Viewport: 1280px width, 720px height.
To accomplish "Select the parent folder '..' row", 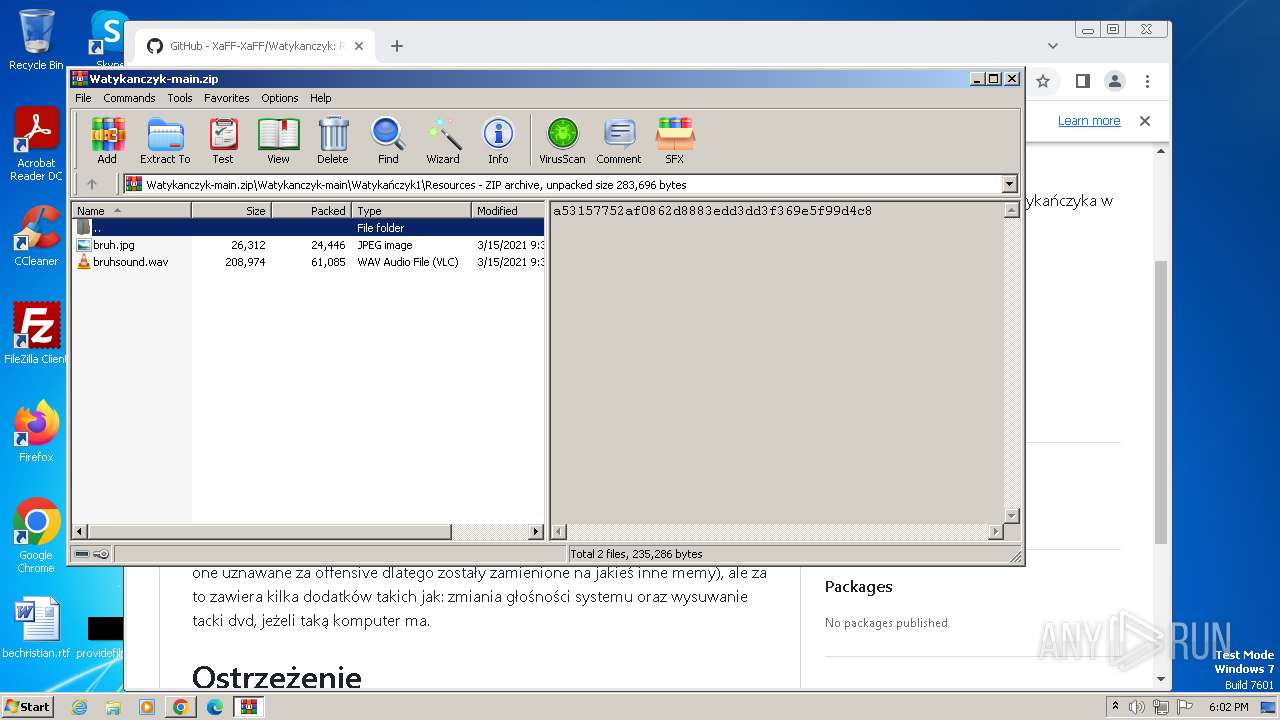I will point(308,228).
